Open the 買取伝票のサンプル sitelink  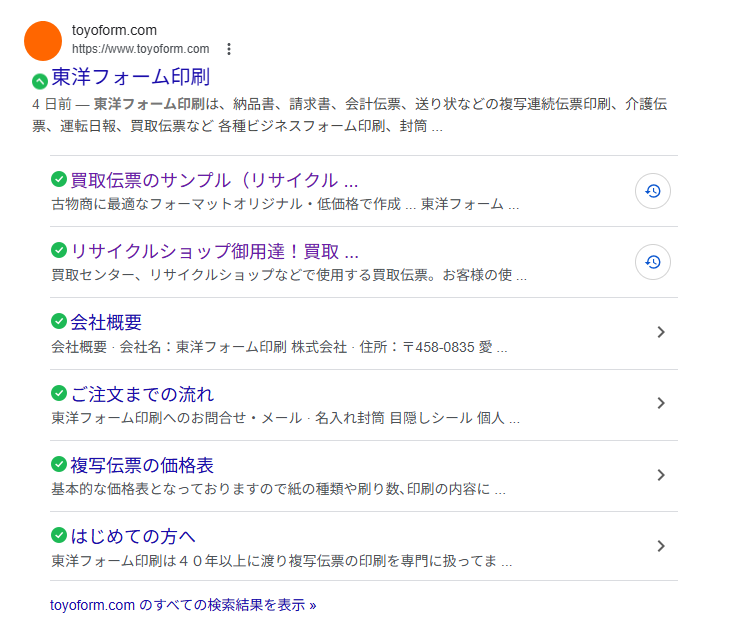pos(214,181)
